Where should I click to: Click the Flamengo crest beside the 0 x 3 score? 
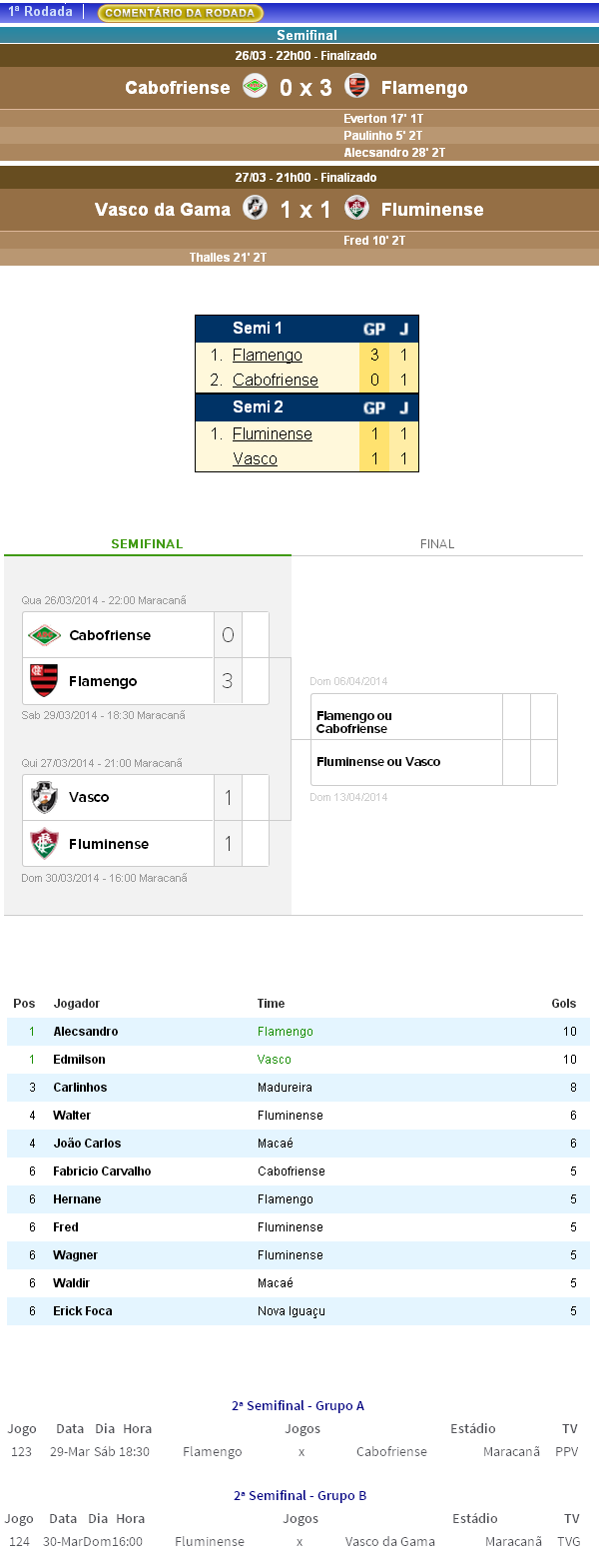click(x=356, y=87)
